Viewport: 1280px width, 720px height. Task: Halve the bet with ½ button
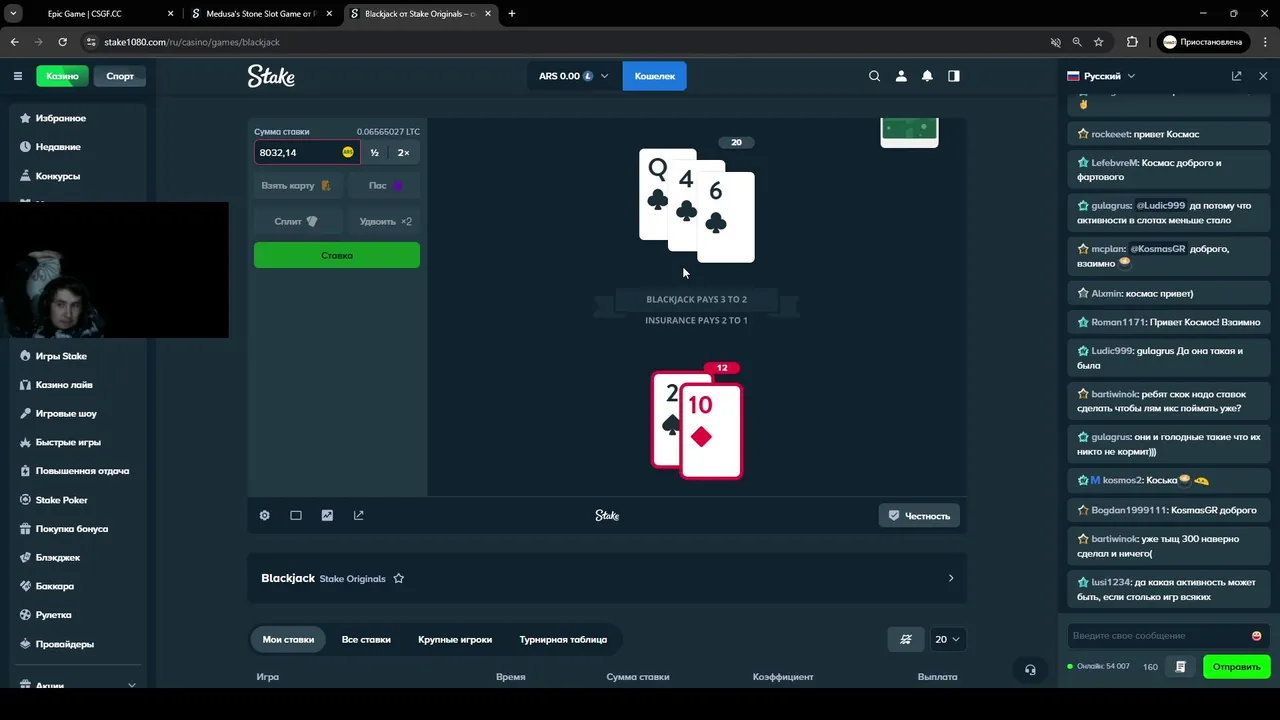click(x=375, y=152)
